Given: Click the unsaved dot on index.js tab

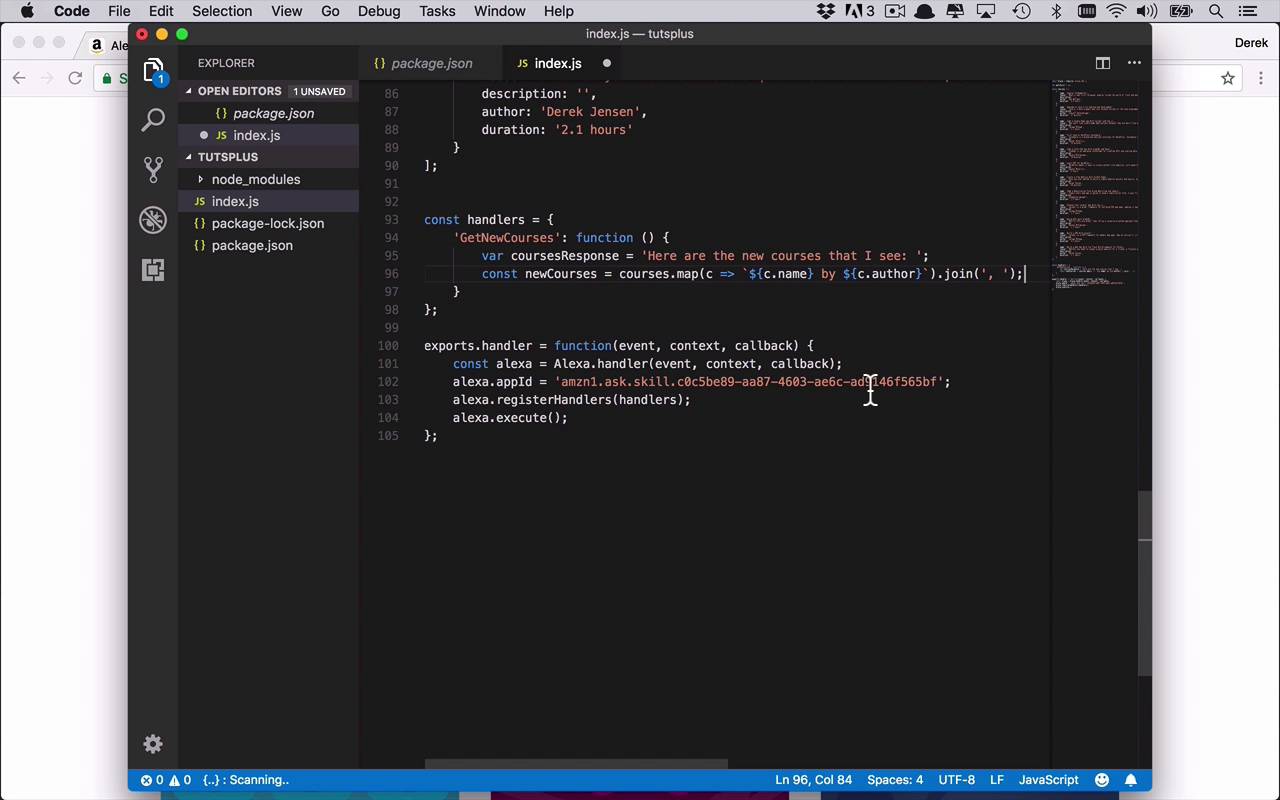Looking at the screenshot, I should pos(607,63).
